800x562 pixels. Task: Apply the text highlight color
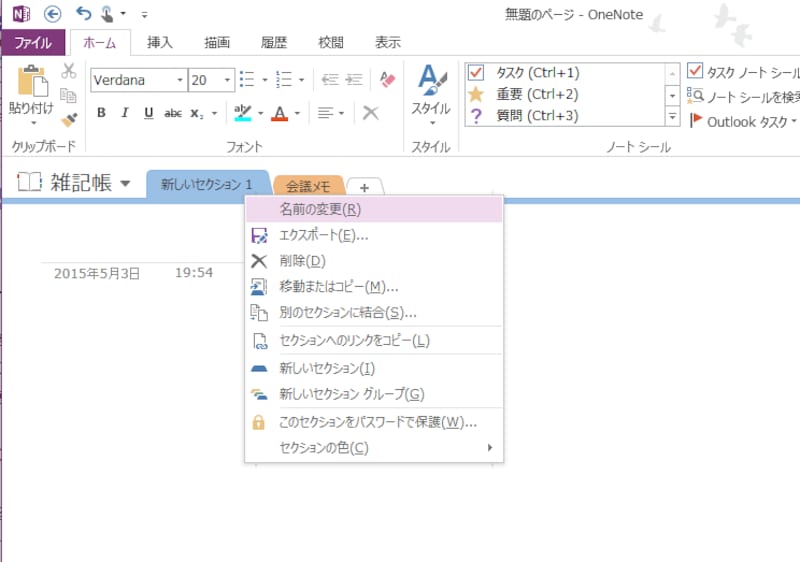click(242, 113)
